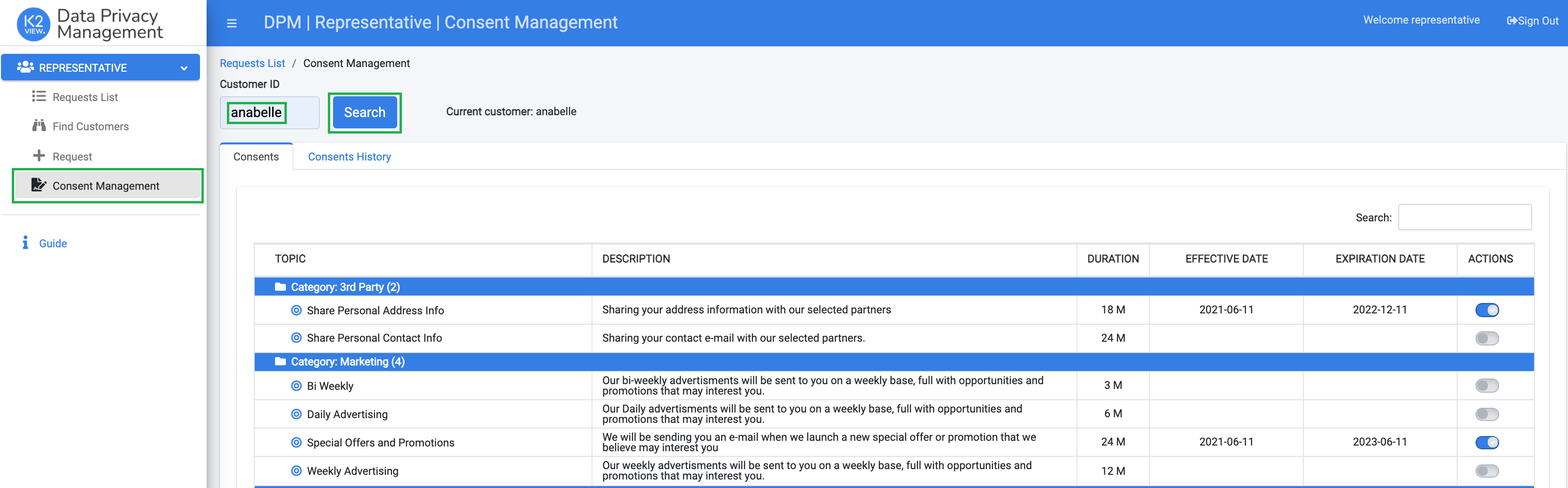The image size is (1568, 488).
Task: Open the Requests List breadcrumb link
Action: (252, 63)
